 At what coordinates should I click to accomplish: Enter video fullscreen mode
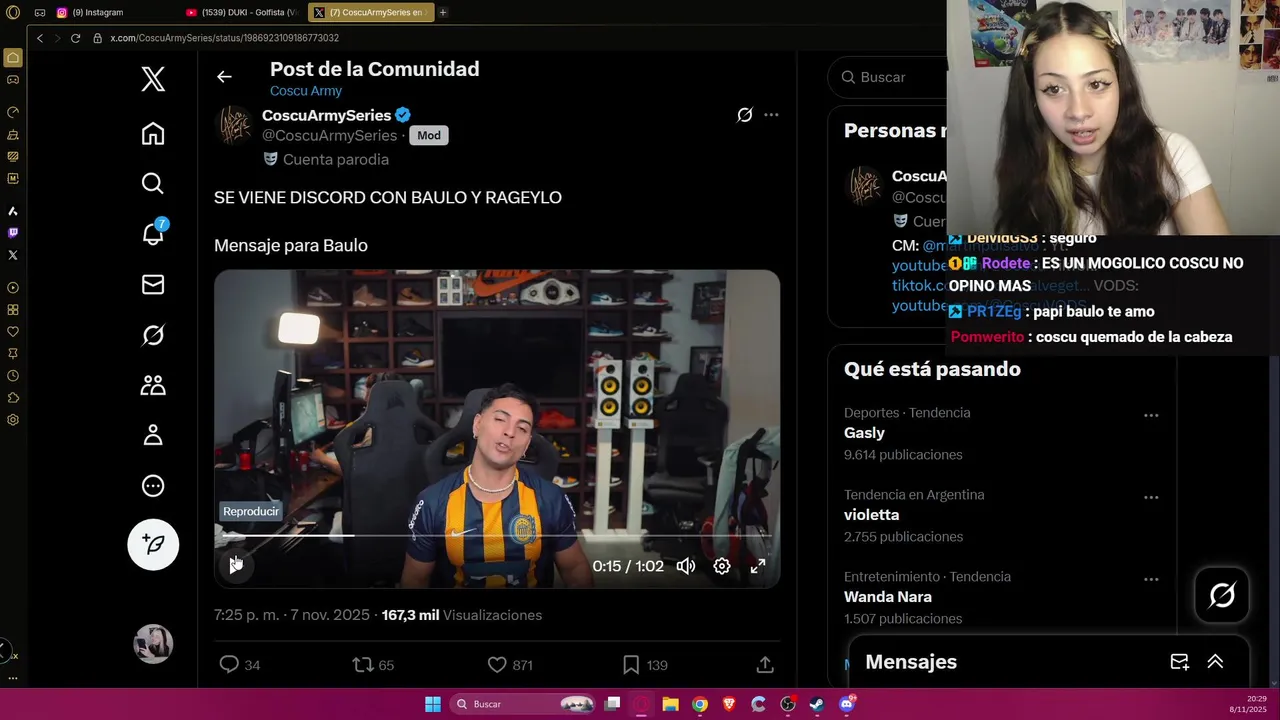tap(758, 566)
